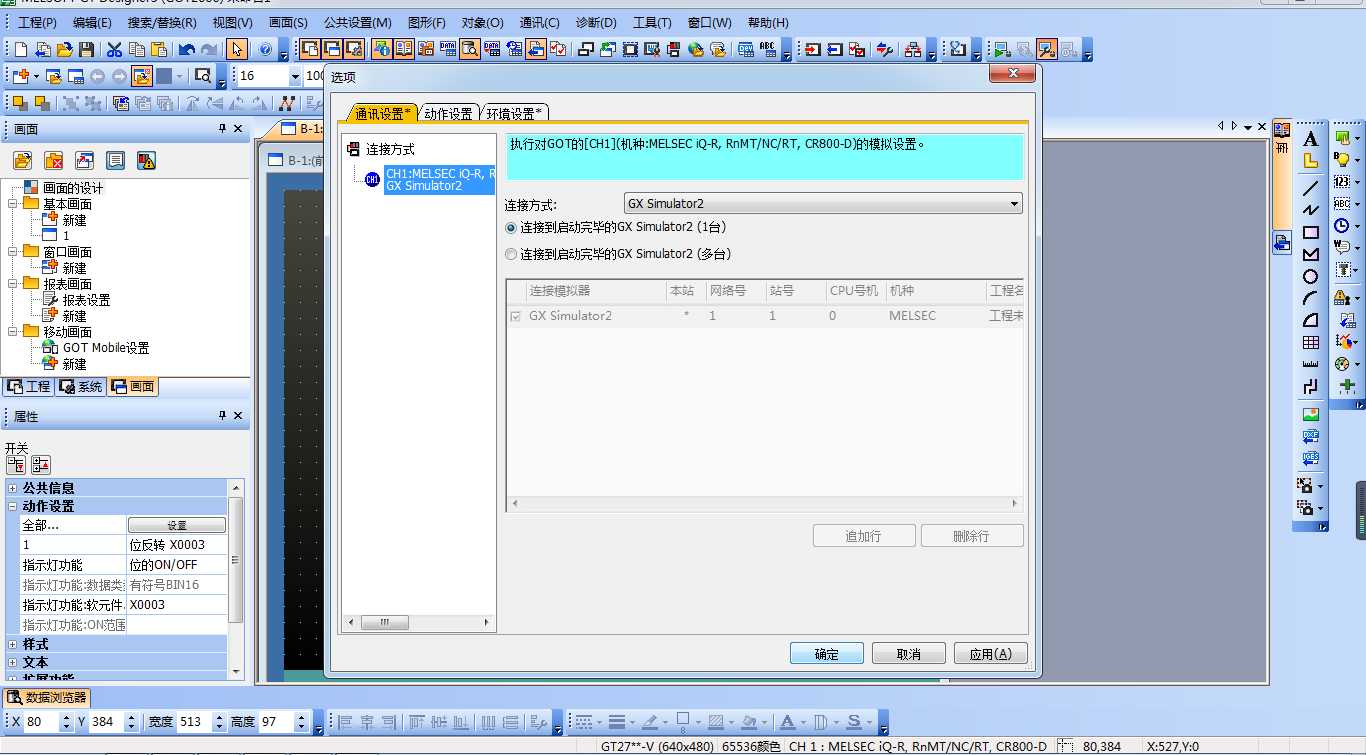Click the Scale ruler drawing tool
This screenshot has width=1366, height=755.
pos(1311,364)
